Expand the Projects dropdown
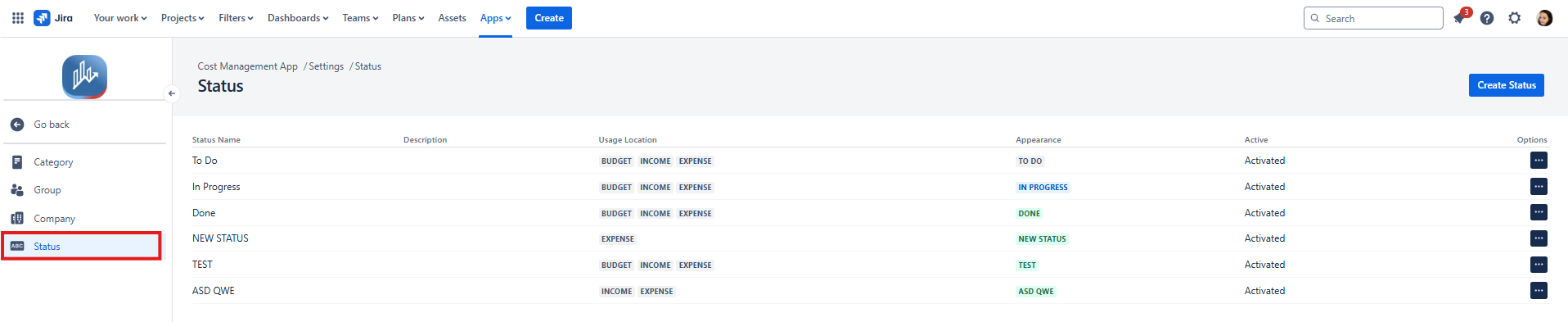The image size is (1568, 322). [182, 18]
